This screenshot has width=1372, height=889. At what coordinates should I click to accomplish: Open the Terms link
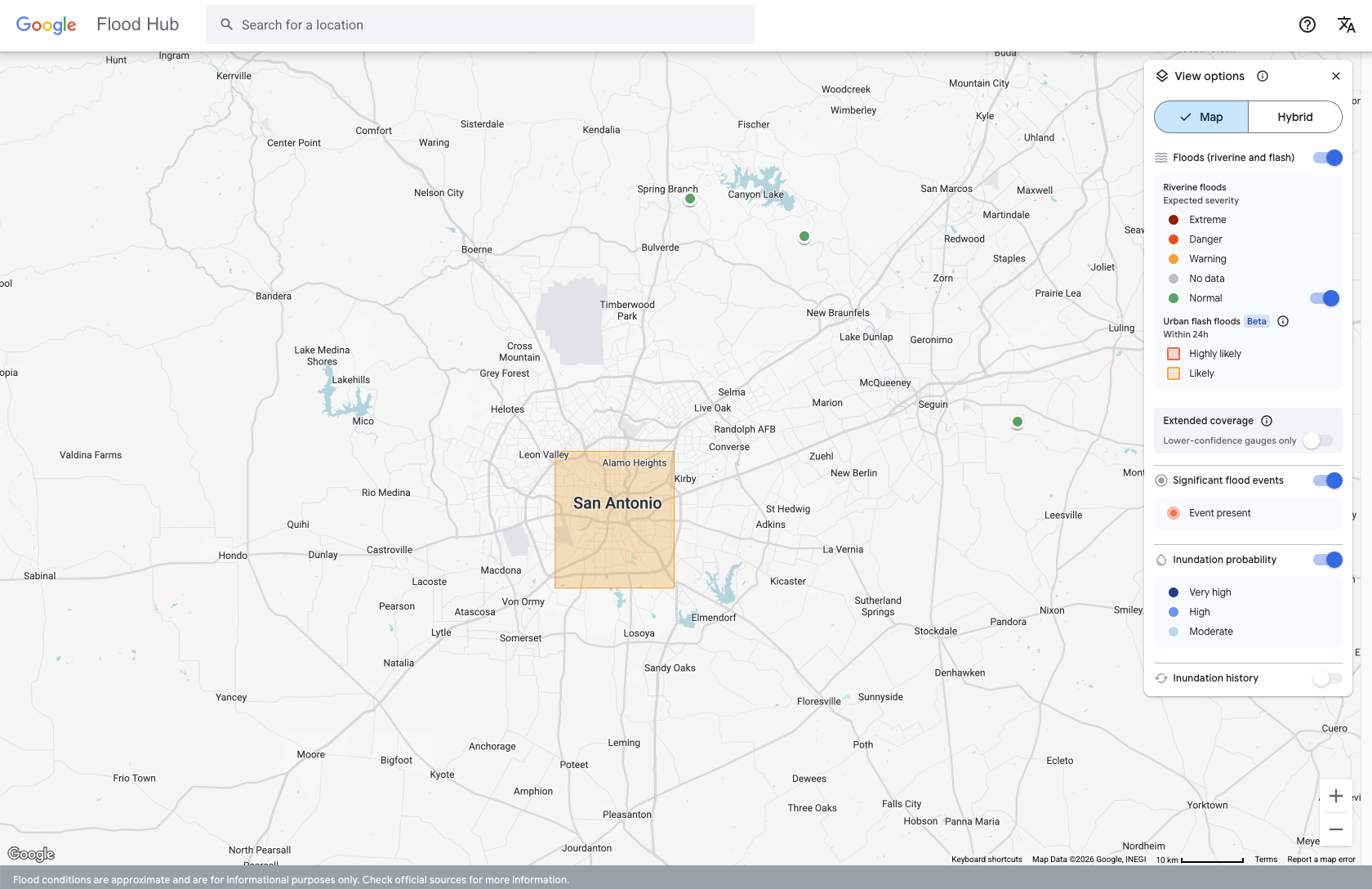(x=1266, y=860)
